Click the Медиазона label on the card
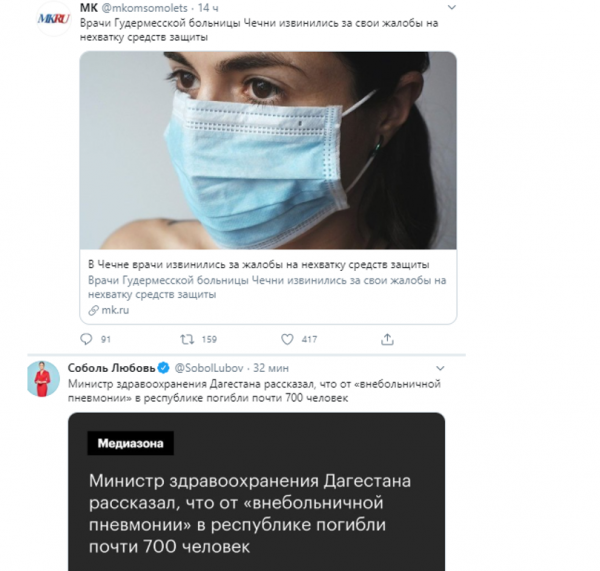This screenshot has height=571, width=600. click(130, 443)
